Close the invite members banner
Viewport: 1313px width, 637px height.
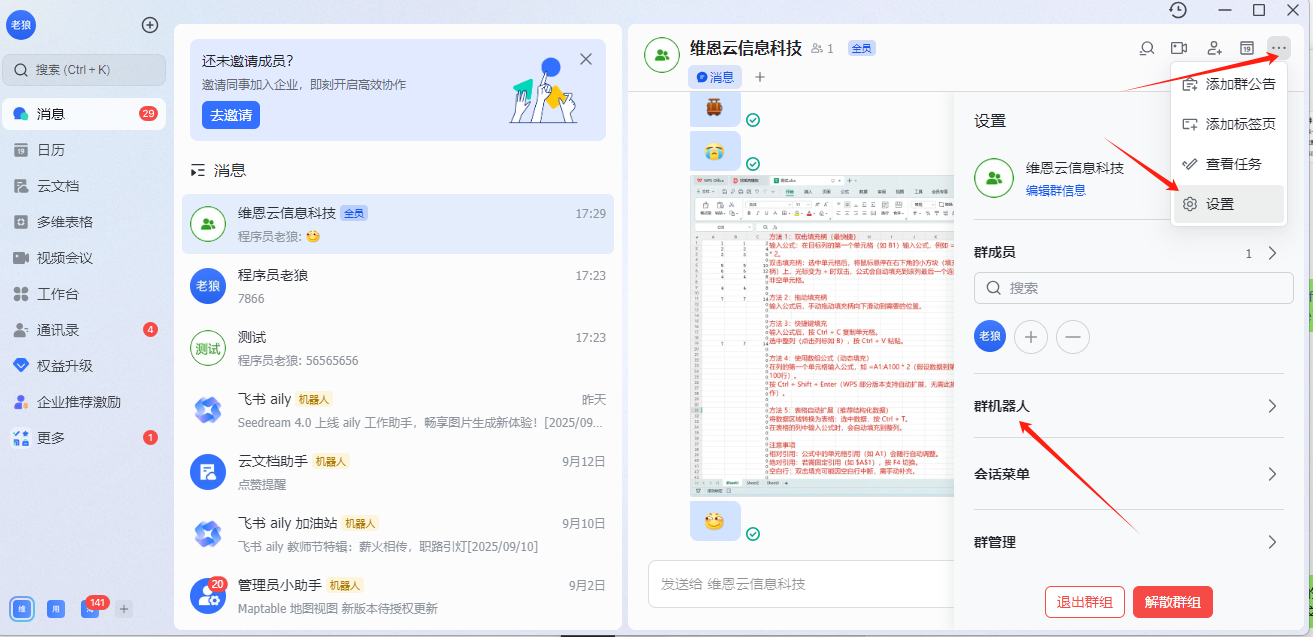coord(586,59)
